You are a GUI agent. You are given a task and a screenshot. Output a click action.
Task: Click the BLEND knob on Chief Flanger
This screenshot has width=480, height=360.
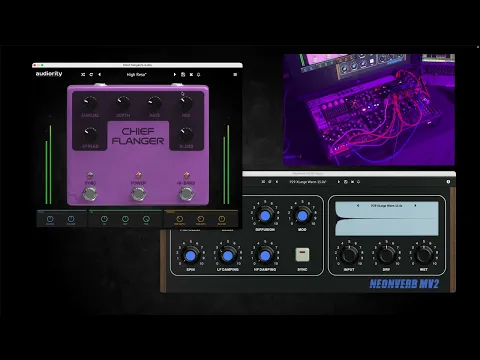(186, 134)
